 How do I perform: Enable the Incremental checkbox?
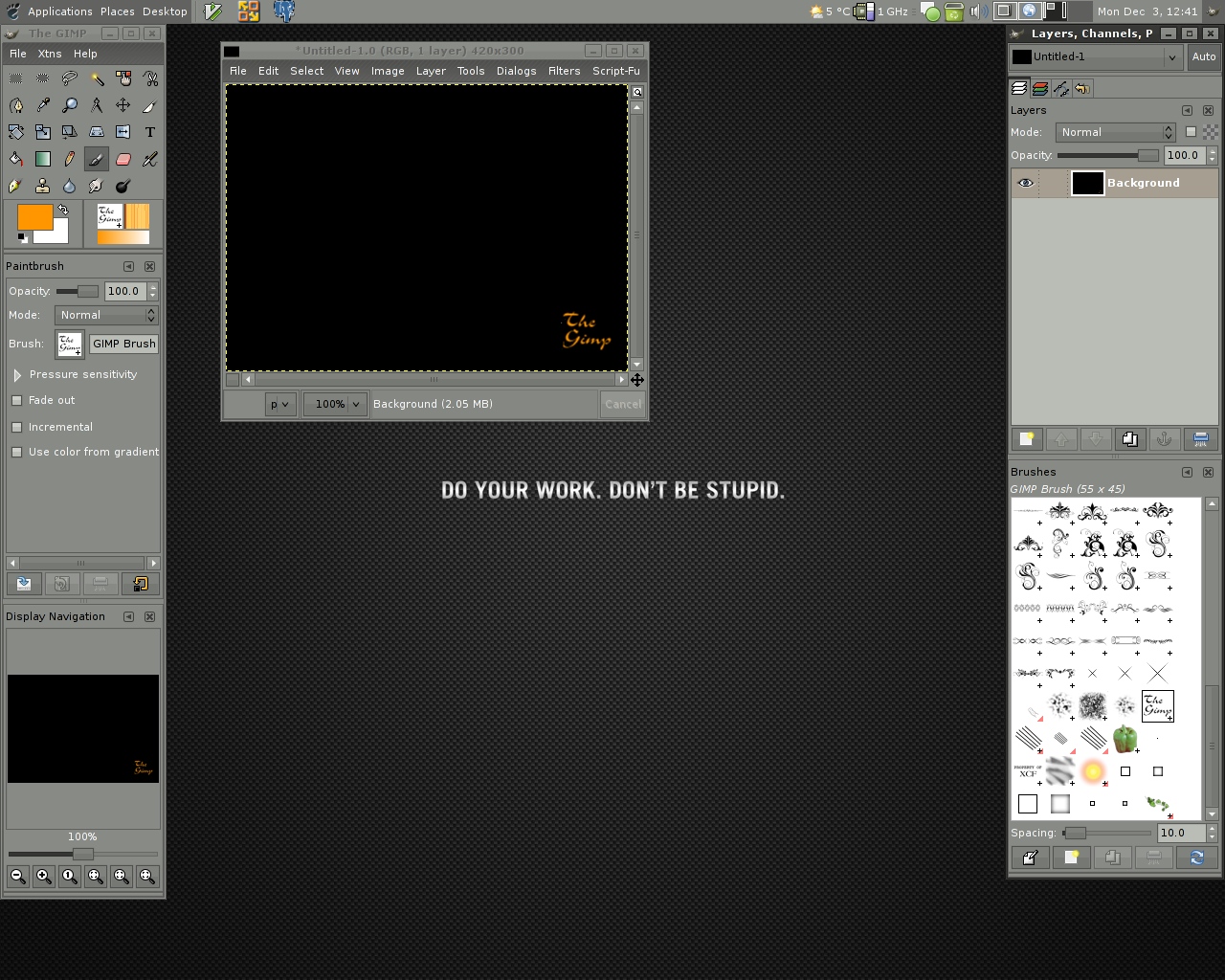(16, 427)
